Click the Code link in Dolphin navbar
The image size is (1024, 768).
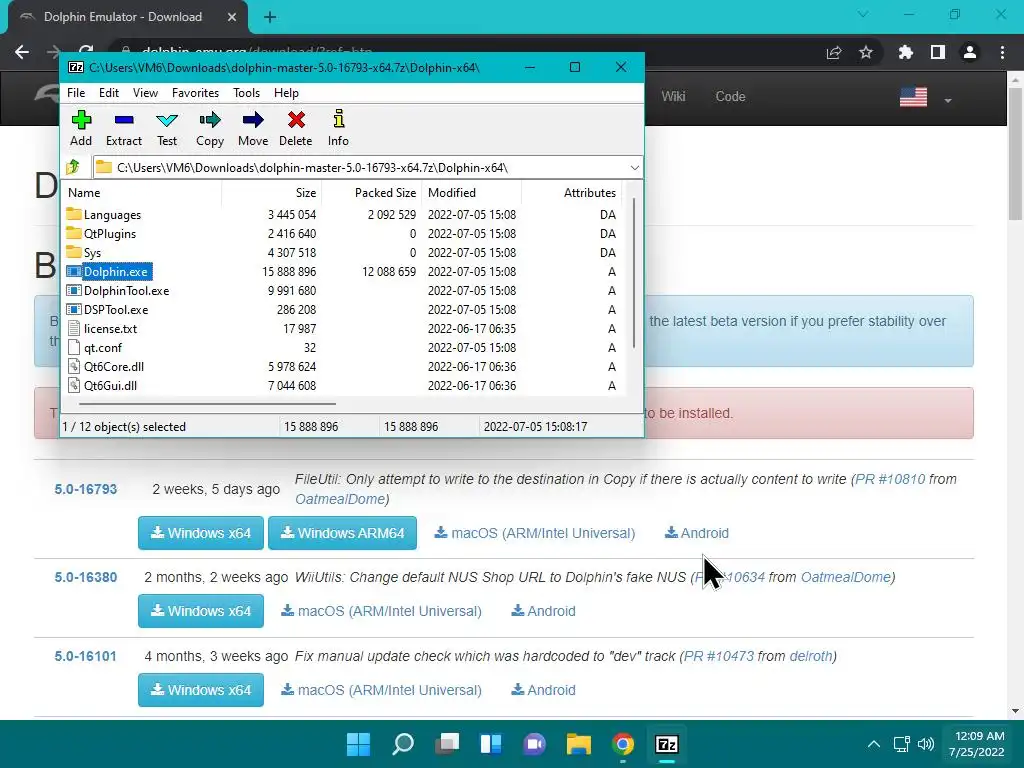730,97
